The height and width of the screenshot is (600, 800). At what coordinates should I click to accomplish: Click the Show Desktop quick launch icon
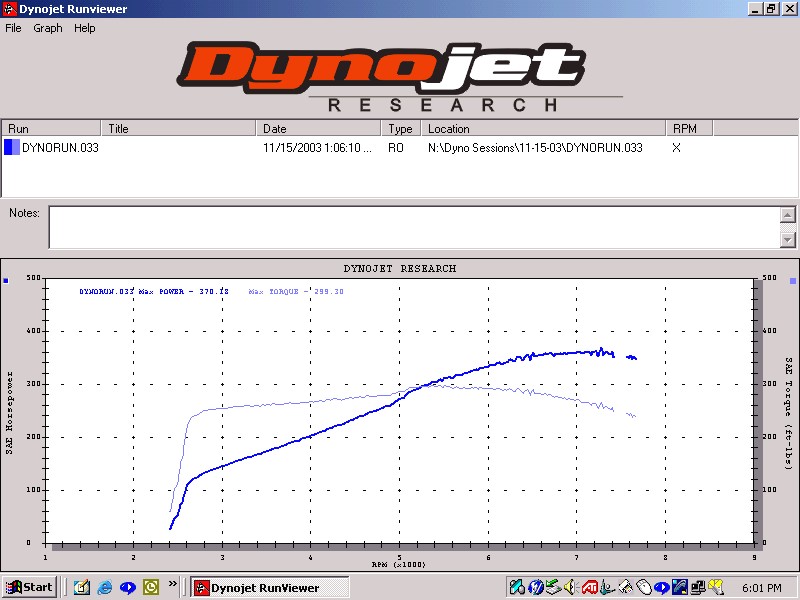click(82, 588)
